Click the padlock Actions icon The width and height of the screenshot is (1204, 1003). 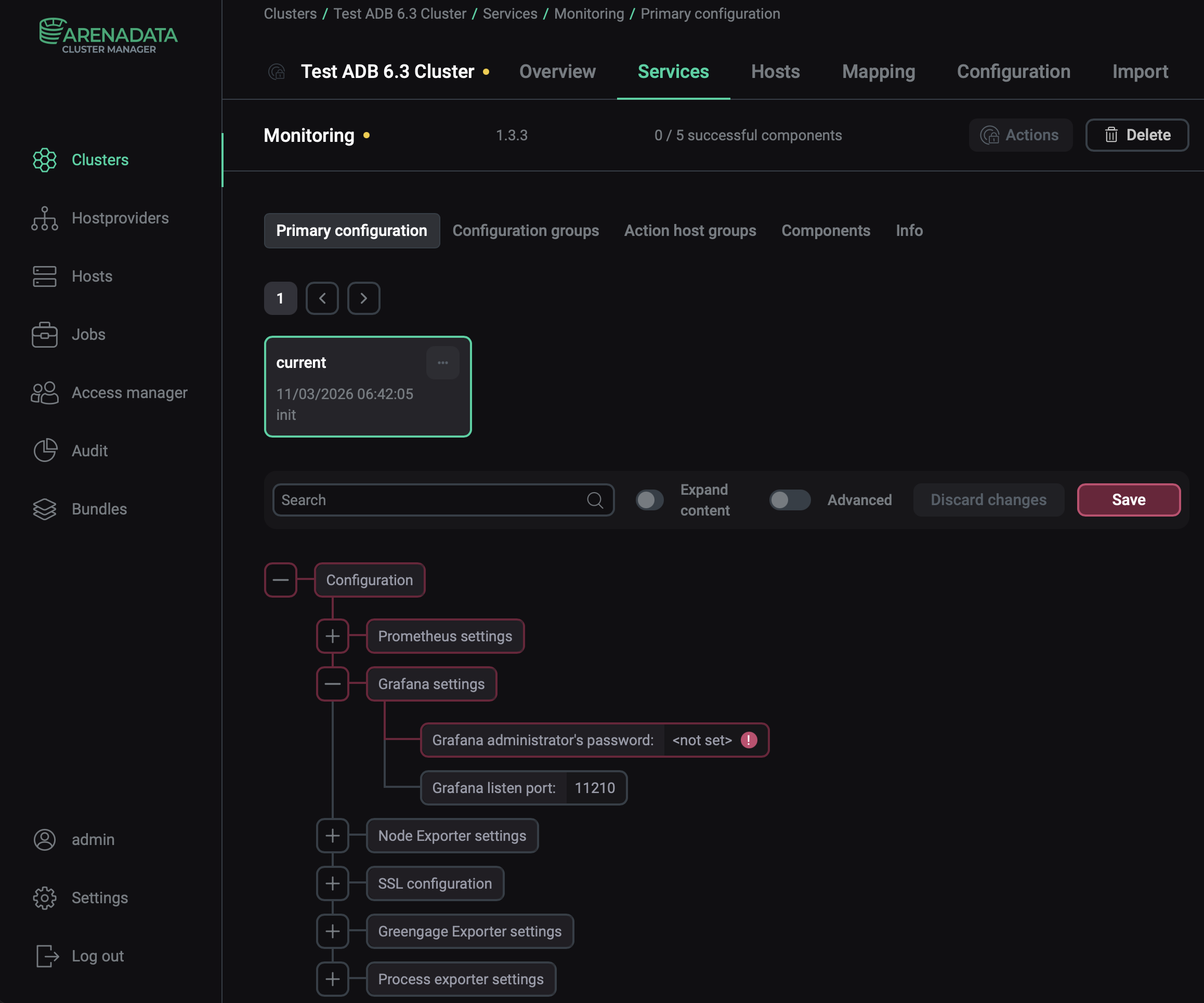(990, 135)
